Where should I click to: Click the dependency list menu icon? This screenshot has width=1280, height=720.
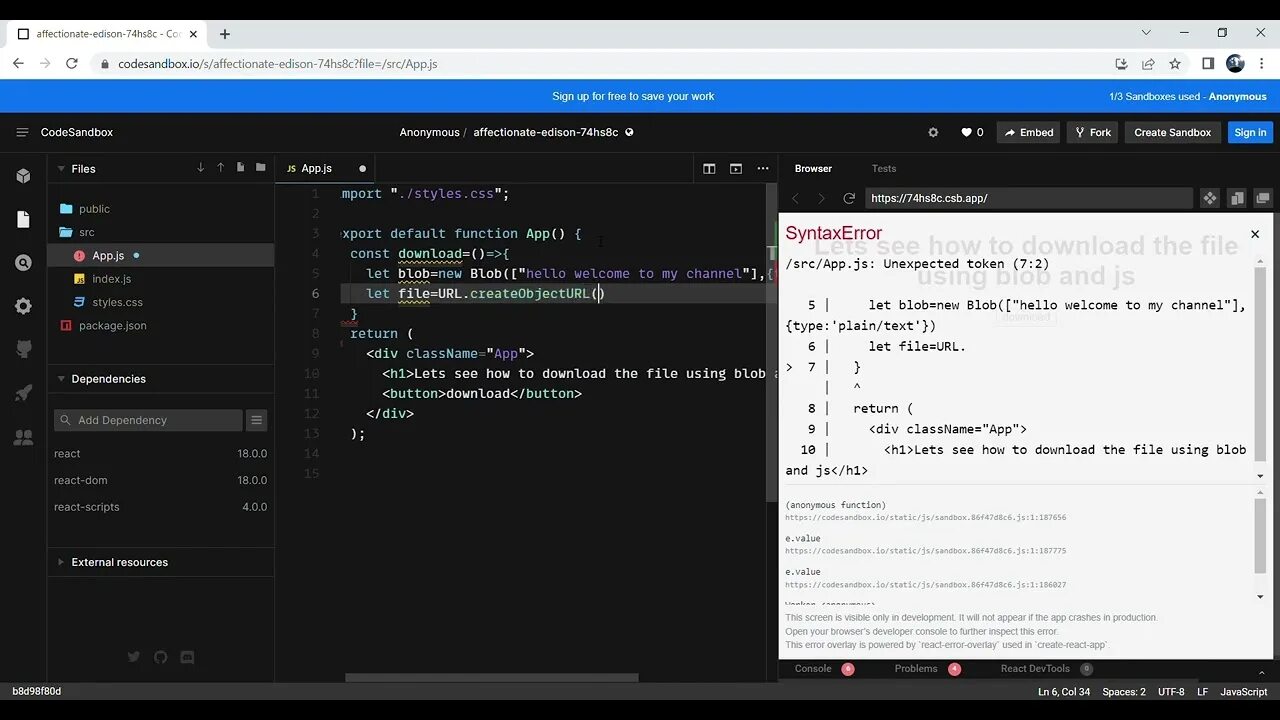pyautogui.click(x=257, y=420)
